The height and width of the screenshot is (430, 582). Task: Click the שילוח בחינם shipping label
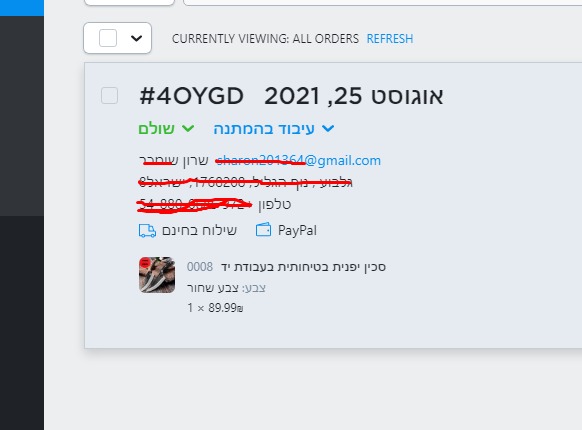[x=199, y=231]
